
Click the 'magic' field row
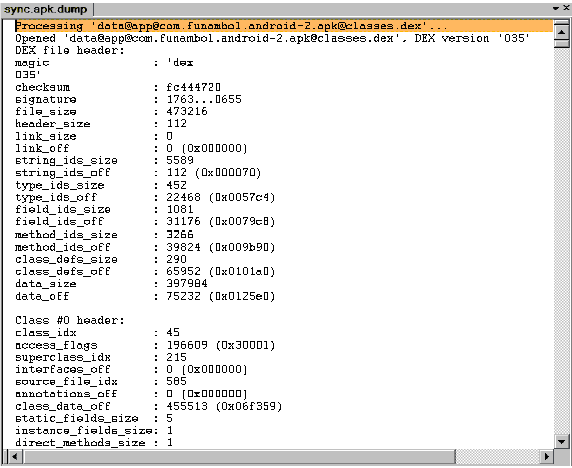[104, 63]
